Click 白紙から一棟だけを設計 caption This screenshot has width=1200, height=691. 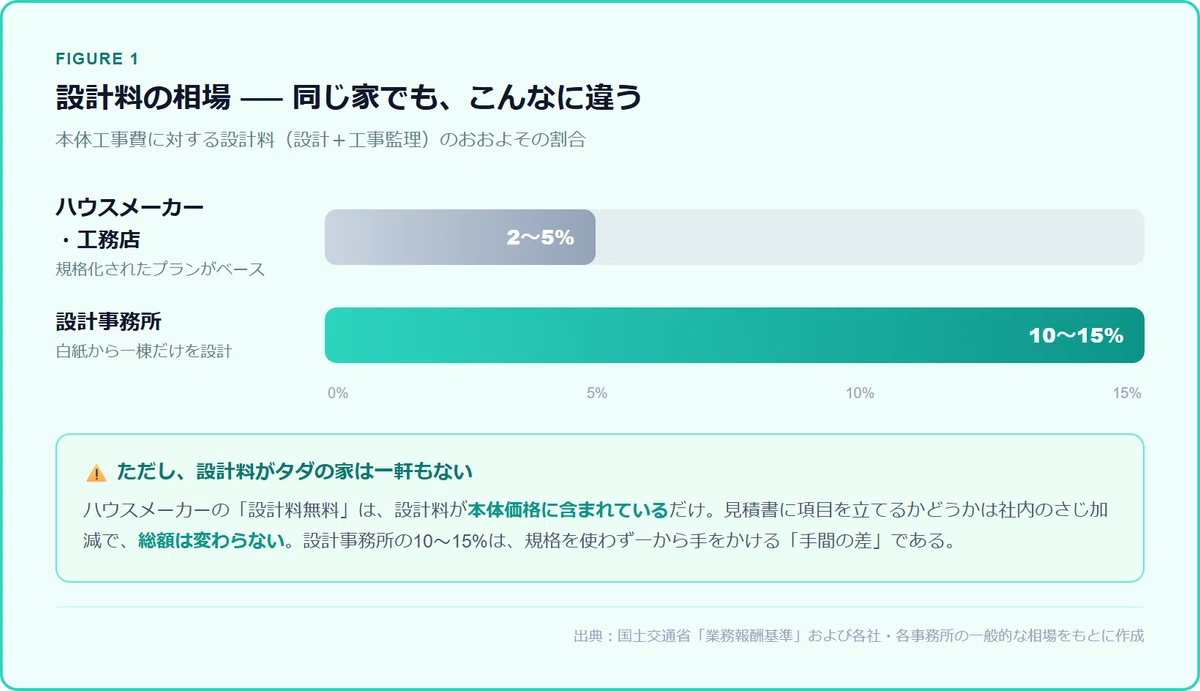coord(144,351)
